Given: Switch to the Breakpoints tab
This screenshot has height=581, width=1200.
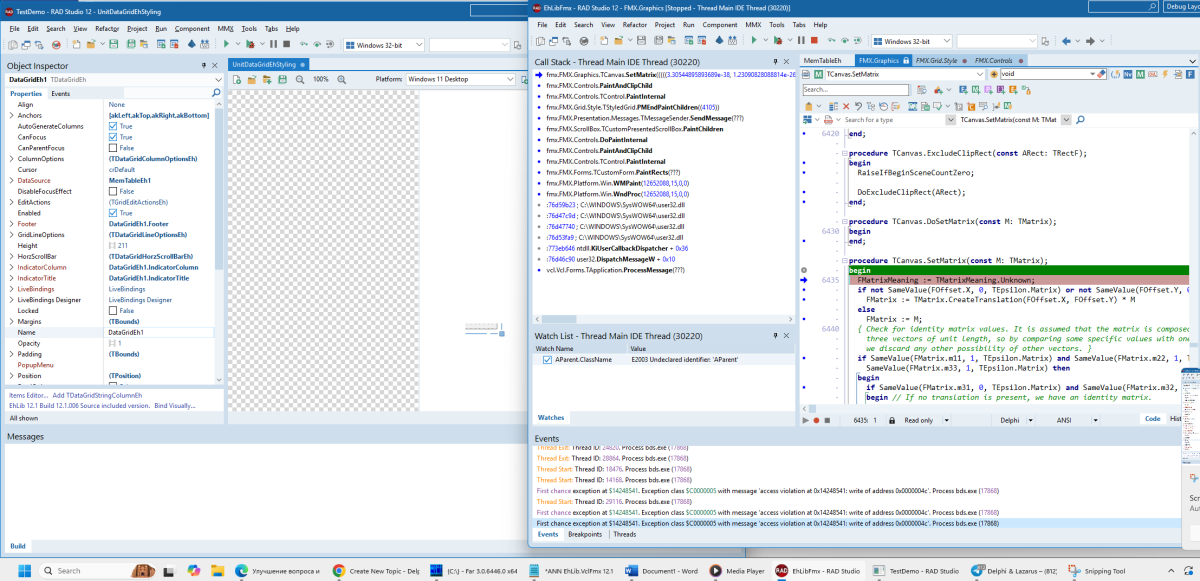Looking at the screenshot, I should [x=585, y=534].
